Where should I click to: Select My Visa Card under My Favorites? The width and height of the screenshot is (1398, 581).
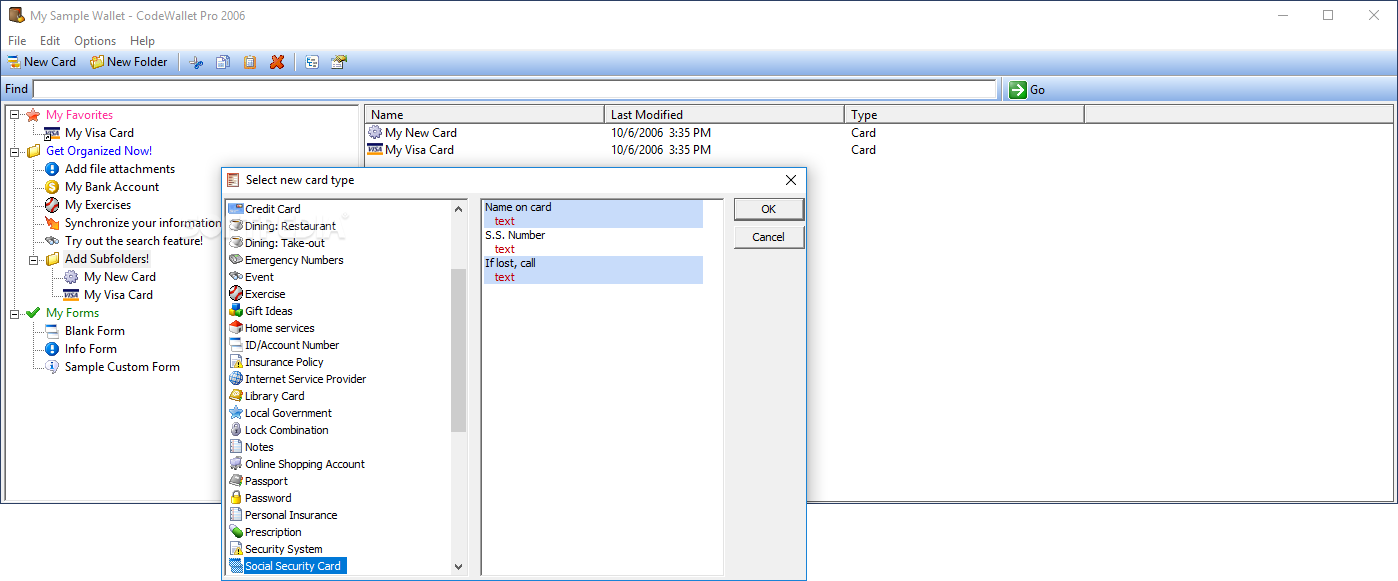(x=99, y=133)
